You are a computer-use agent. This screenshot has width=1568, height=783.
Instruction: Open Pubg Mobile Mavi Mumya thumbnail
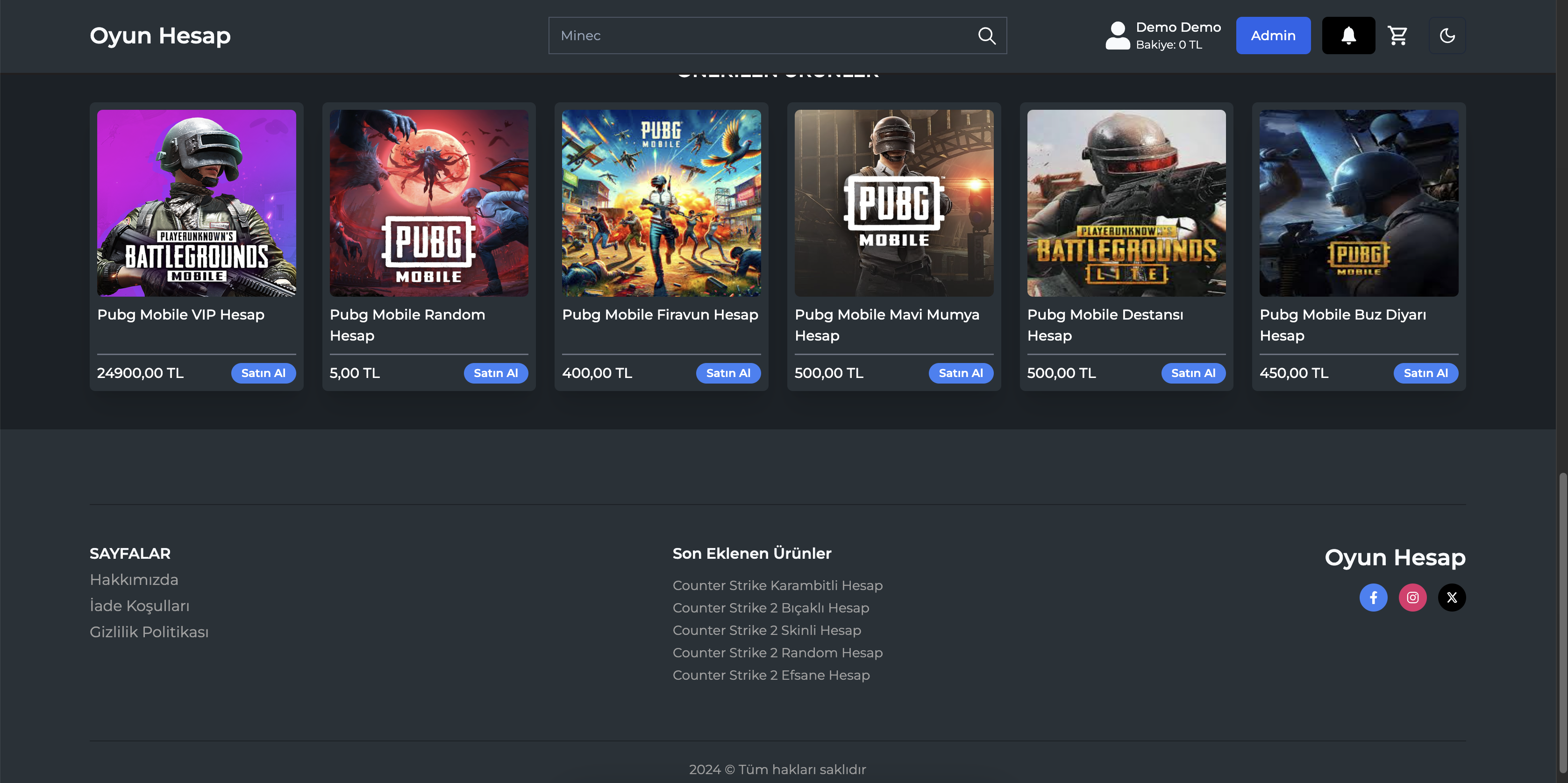(x=894, y=203)
